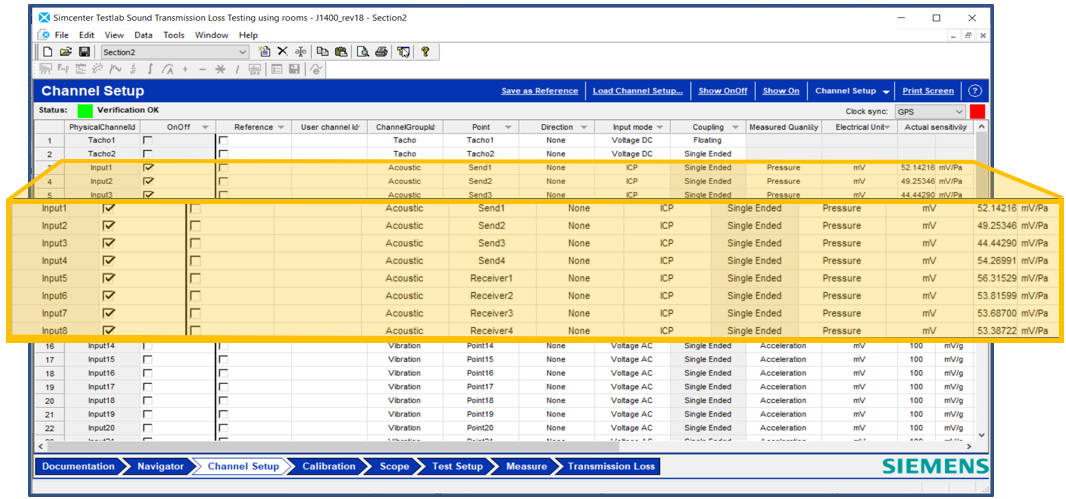
Task: Click the greyed floppy disk icon in second toolbar
Action: 294,69
